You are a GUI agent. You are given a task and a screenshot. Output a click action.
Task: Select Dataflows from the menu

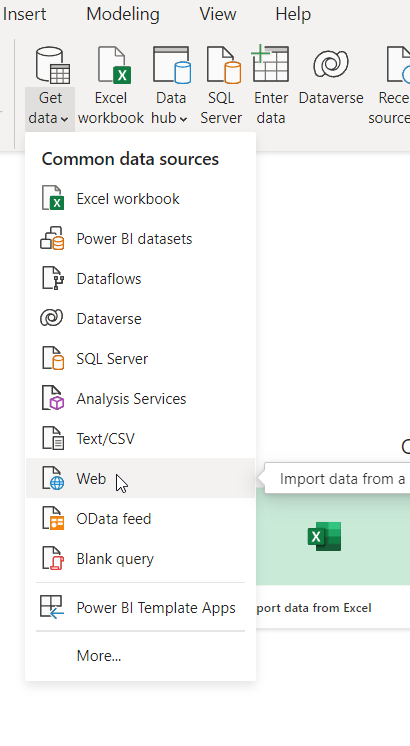tap(141, 278)
